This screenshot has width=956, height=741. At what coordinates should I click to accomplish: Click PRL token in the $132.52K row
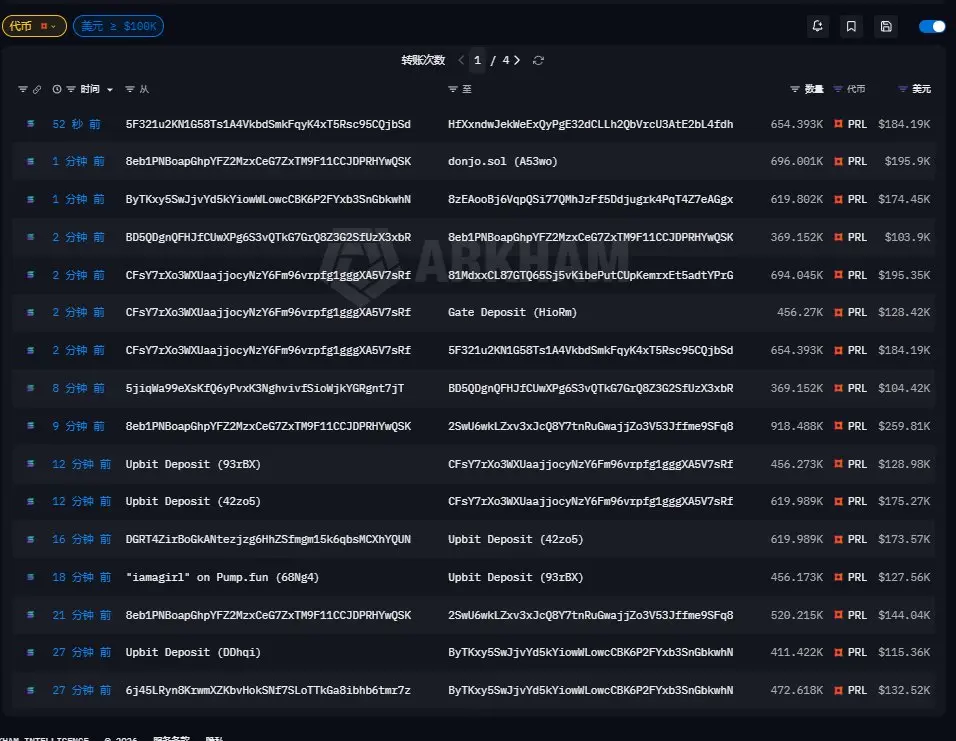pos(851,690)
